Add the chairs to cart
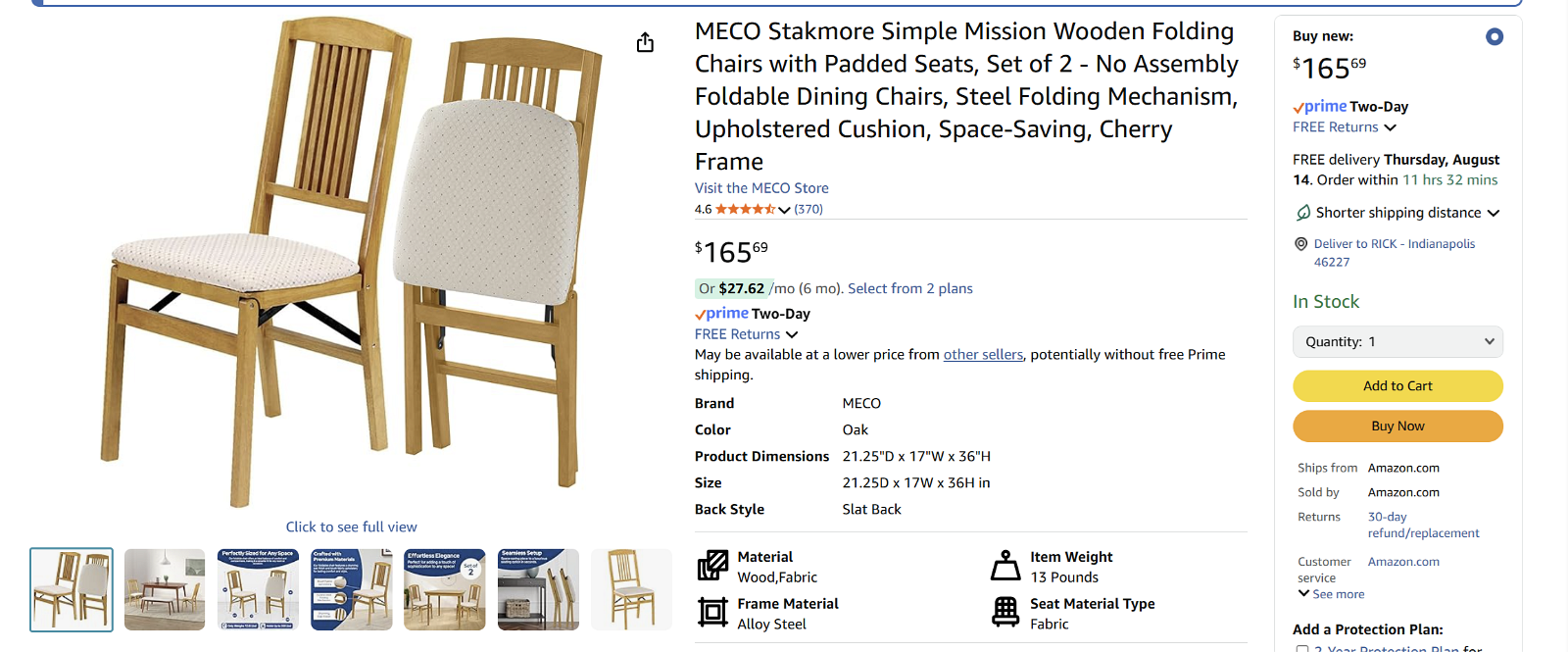Viewport: 1568px width, 652px height. click(1397, 386)
